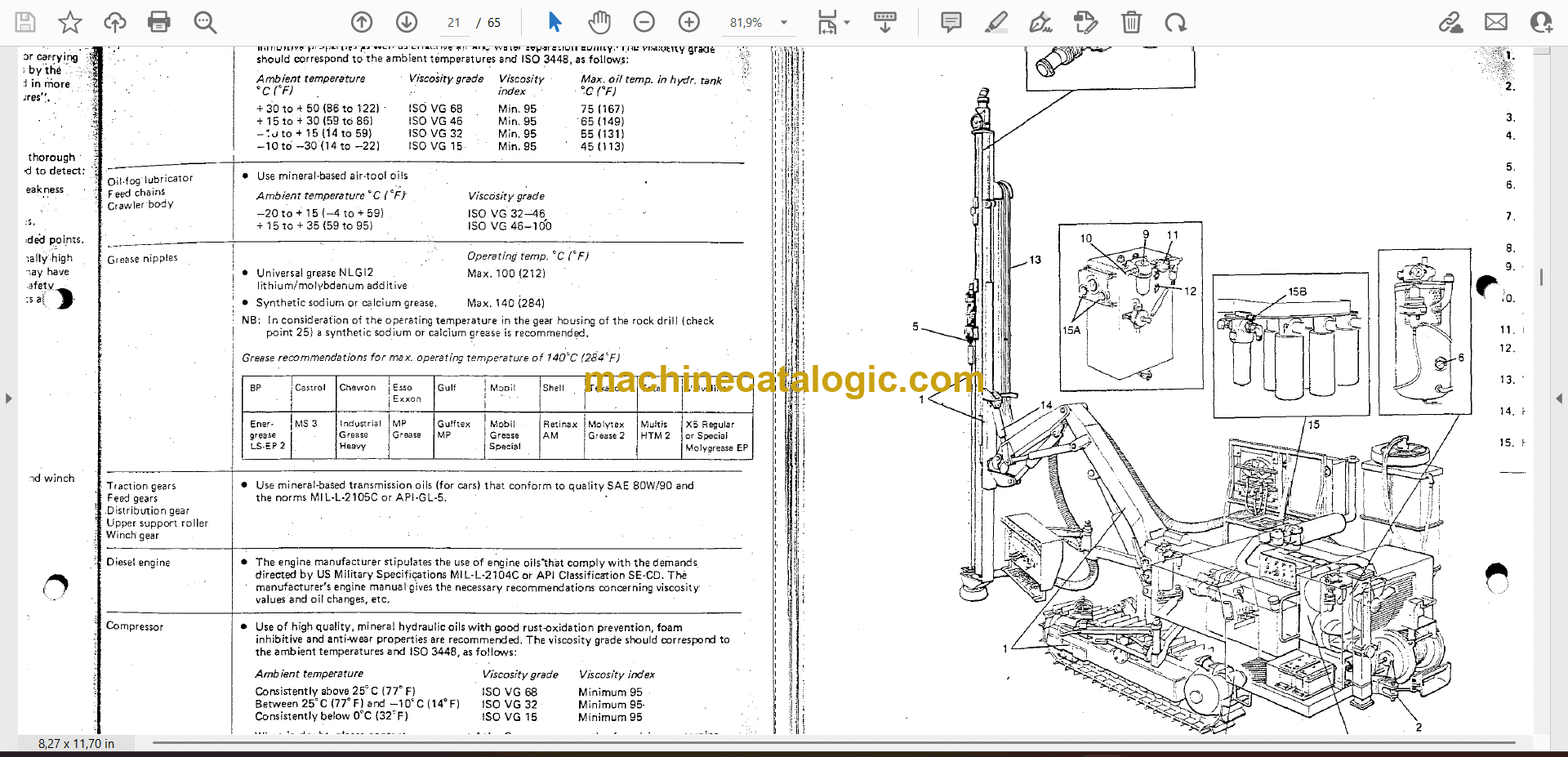The width and height of the screenshot is (1568, 757).
Task: Click the page size label 8,27 x 11,70 in
Action: 76,744
